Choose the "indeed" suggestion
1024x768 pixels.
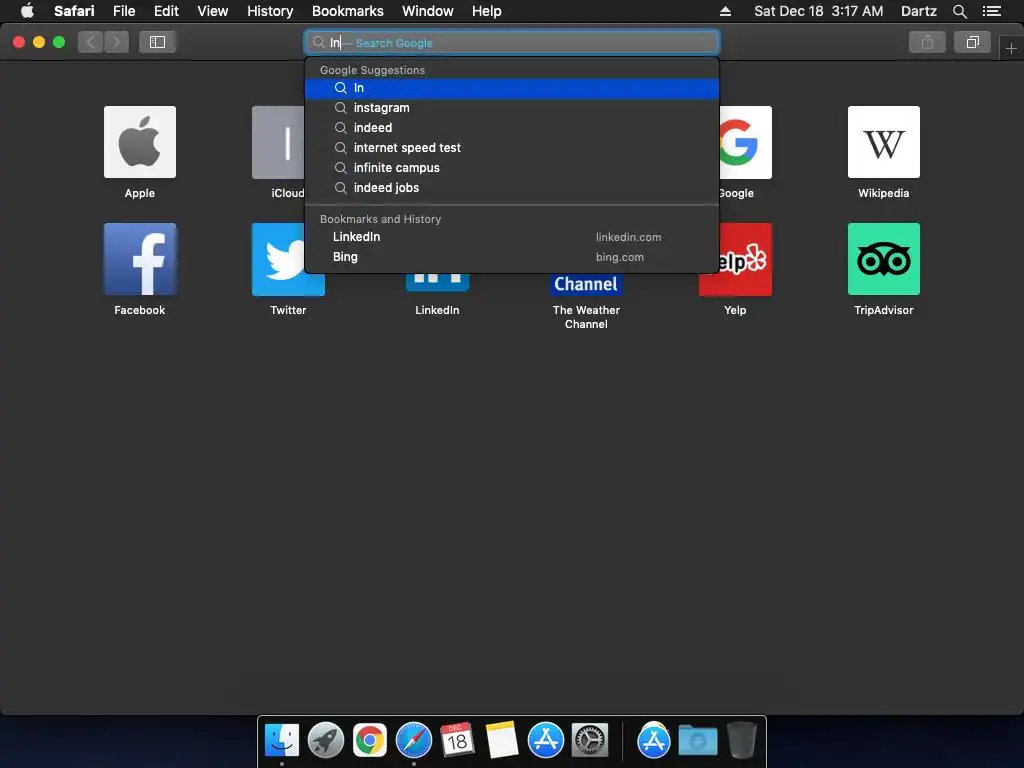point(512,128)
